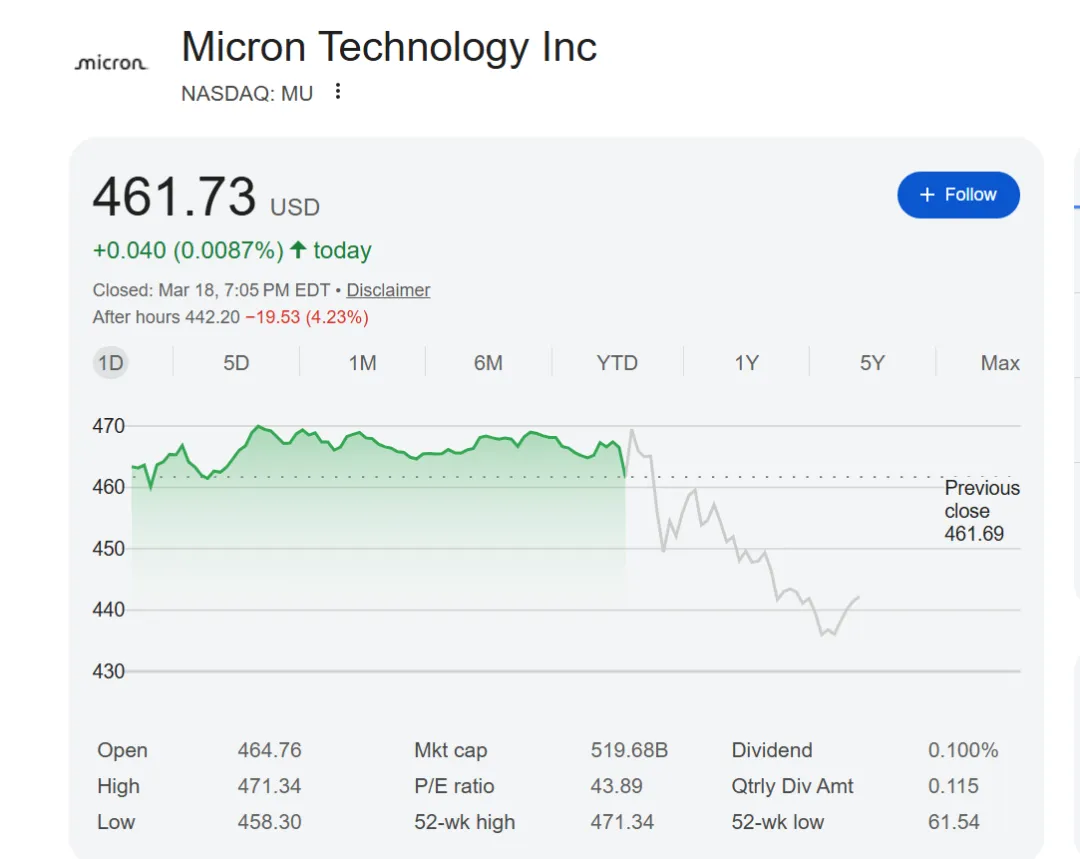The height and width of the screenshot is (859, 1080).
Task: Open the Disclaimer link
Action: [x=388, y=290]
